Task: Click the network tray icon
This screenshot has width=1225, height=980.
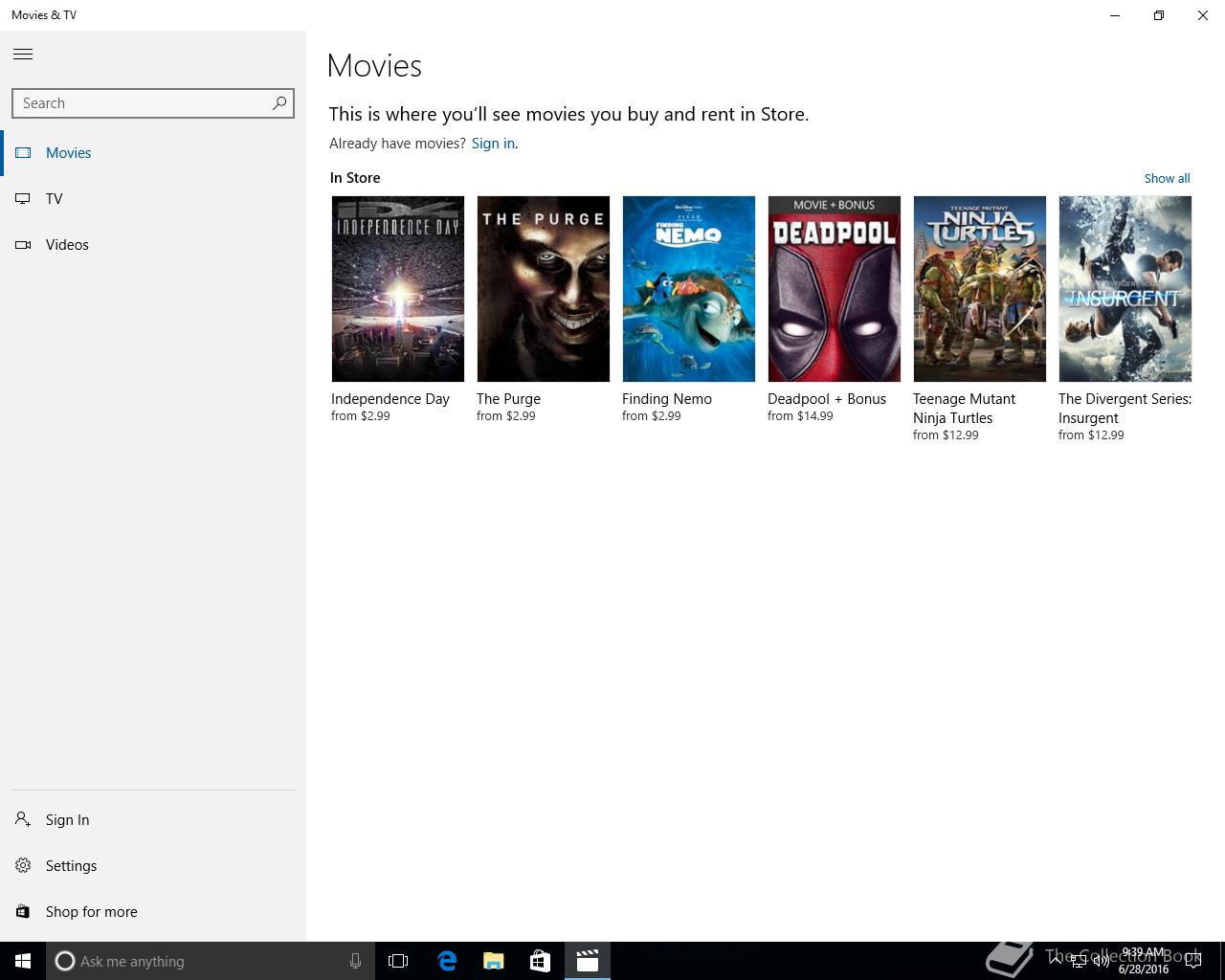Action: click(x=1078, y=961)
